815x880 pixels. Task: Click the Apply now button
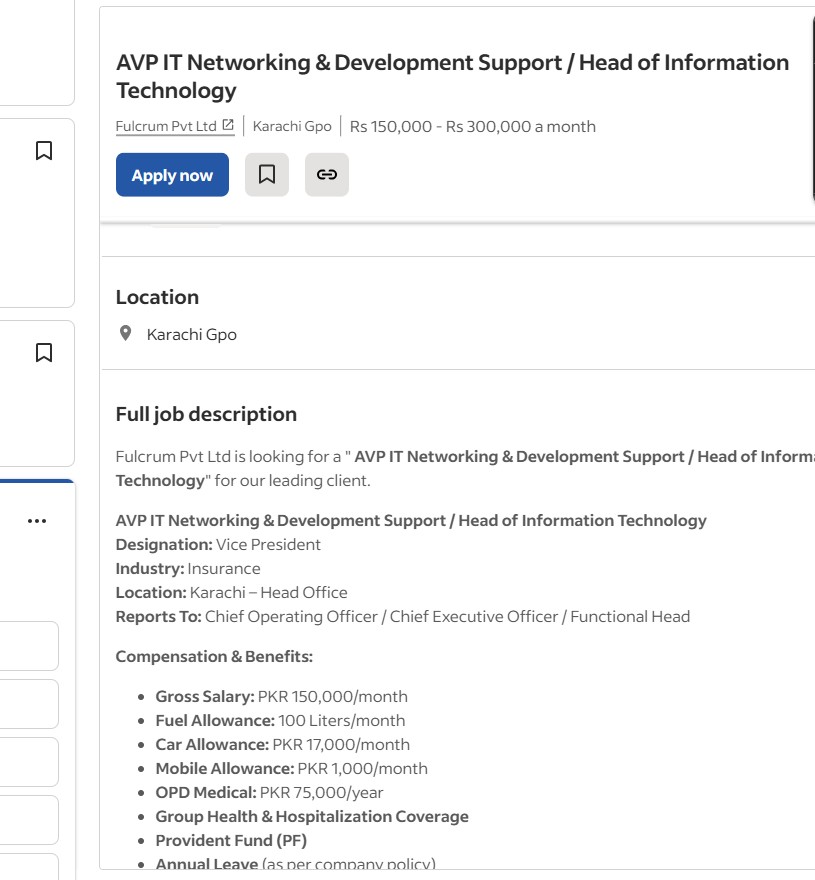(x=172, y=175)
